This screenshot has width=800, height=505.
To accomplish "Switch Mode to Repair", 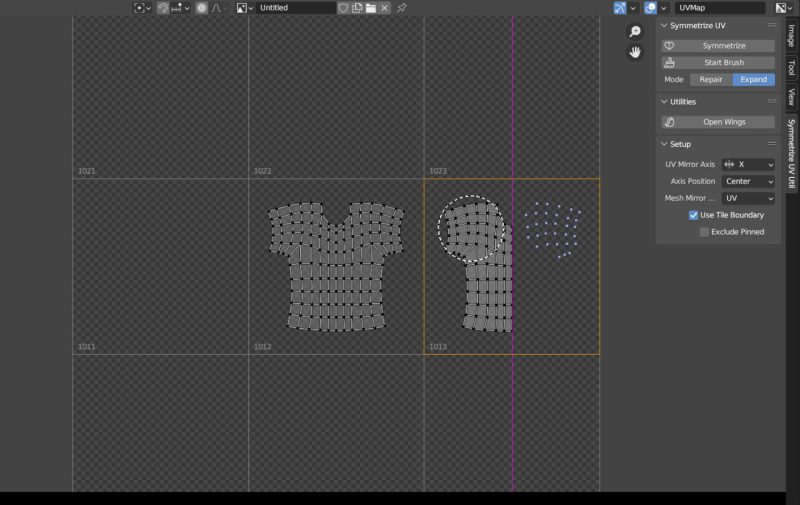I will (710, 79).
